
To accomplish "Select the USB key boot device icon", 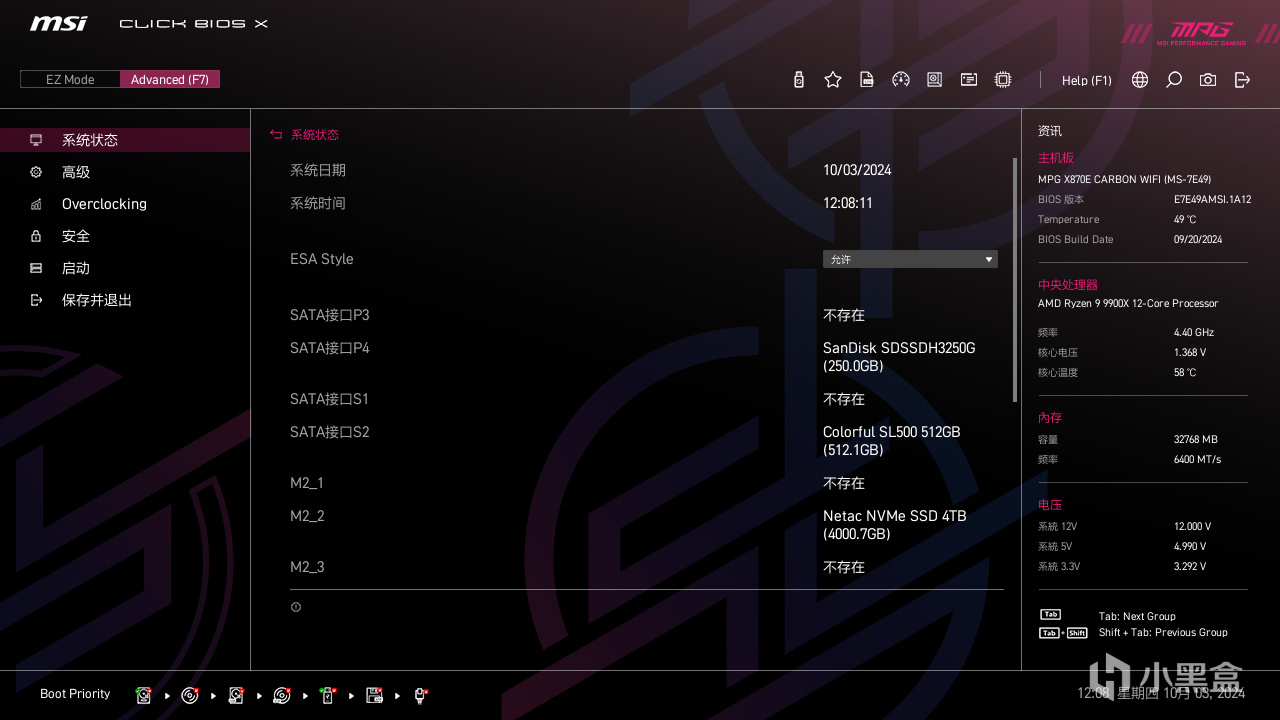I will 328,695.
